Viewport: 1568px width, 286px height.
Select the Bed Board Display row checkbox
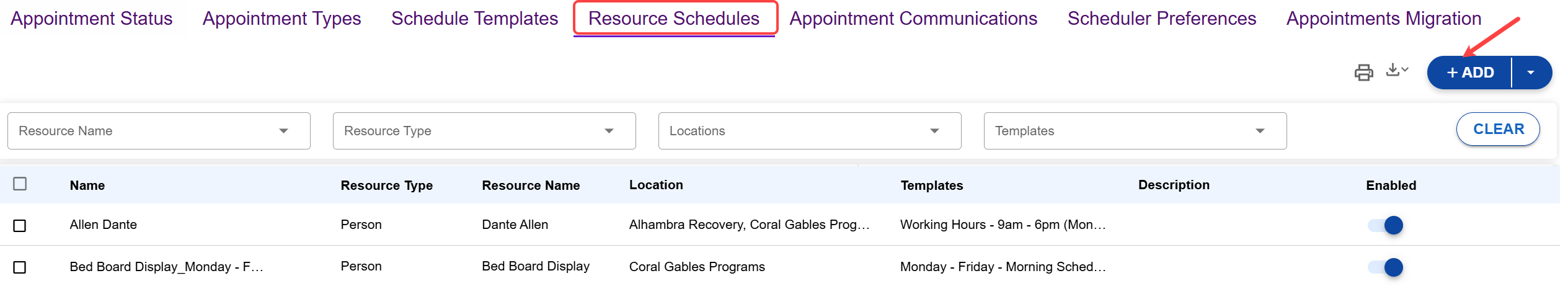pos(20,267)
